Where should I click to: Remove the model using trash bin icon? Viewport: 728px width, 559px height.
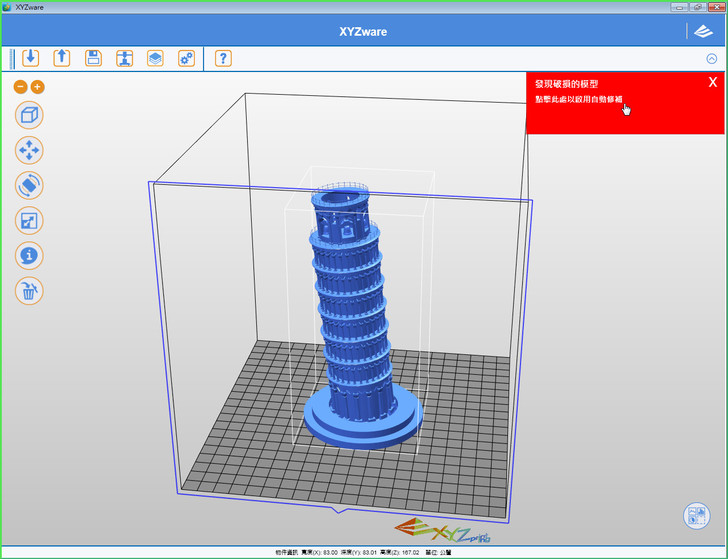pyautogui.click(x=29, y=291)
